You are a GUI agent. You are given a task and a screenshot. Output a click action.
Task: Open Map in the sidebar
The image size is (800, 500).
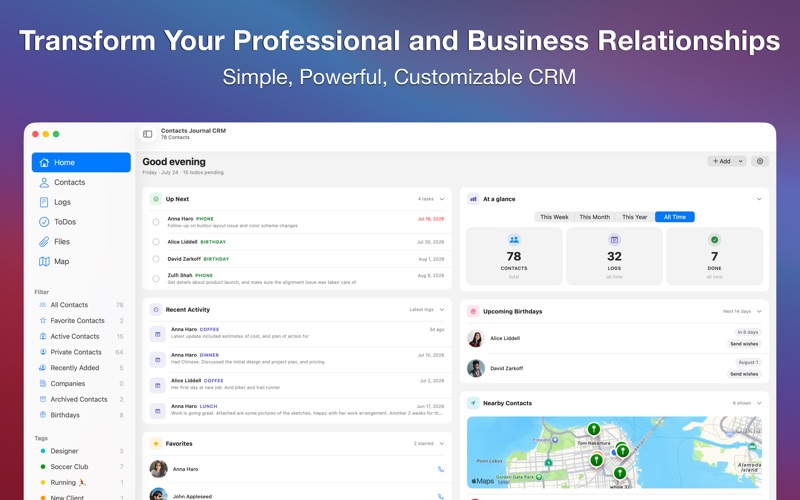point(81,261)
